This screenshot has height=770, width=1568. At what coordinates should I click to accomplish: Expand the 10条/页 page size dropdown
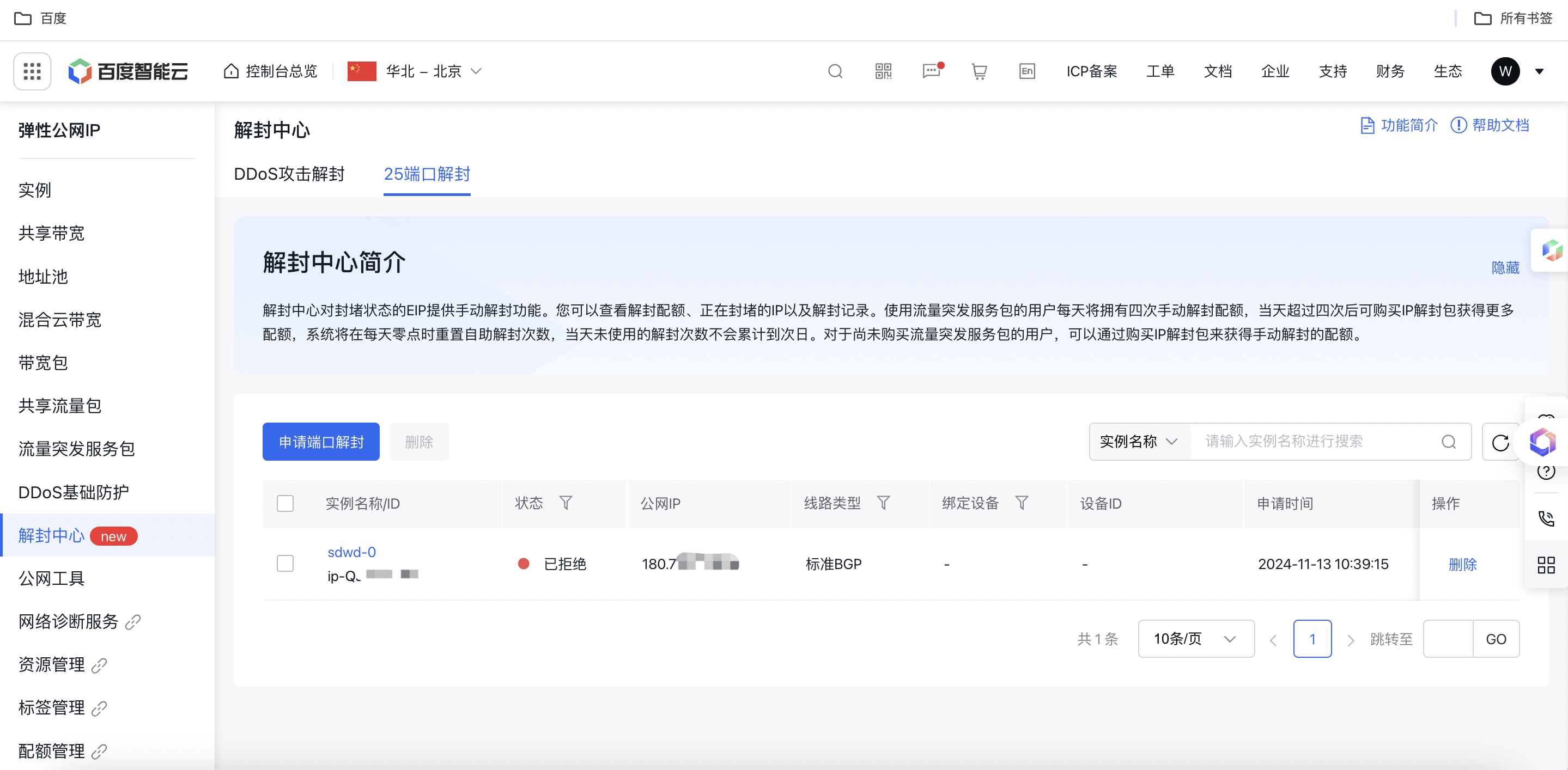[x=1196, y=639]
